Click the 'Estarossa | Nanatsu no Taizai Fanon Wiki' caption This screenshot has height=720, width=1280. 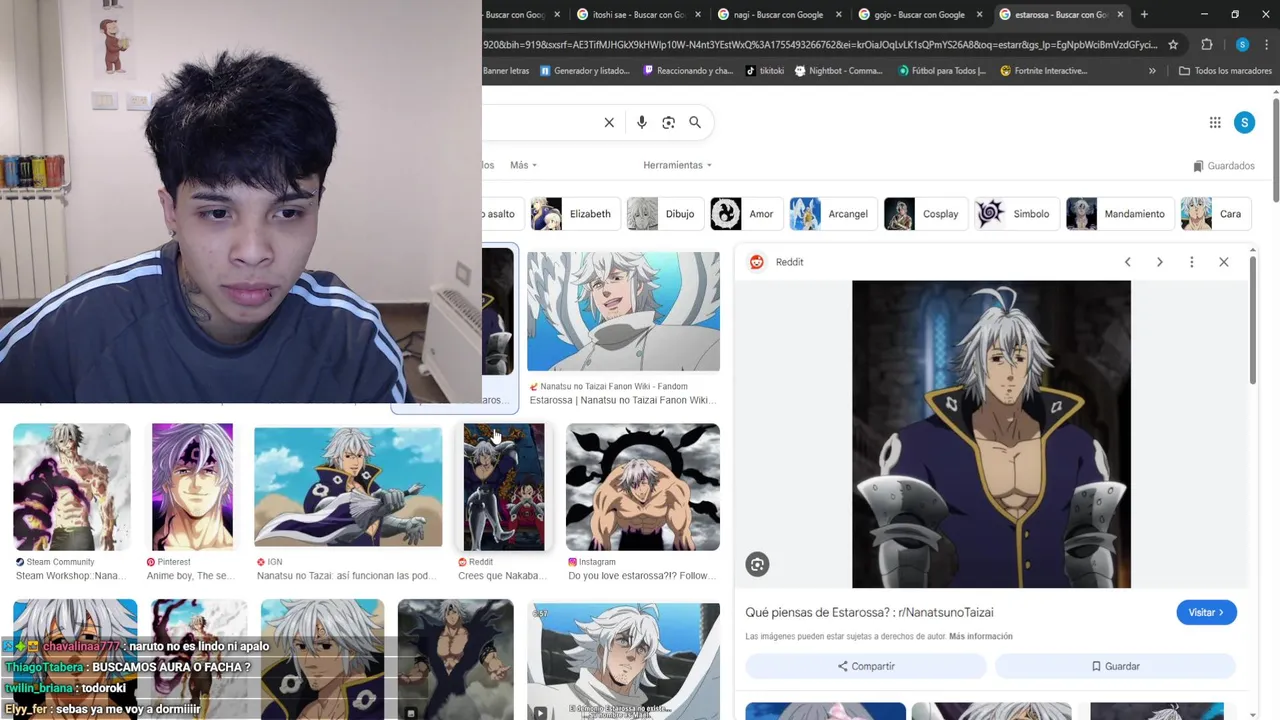622,400
